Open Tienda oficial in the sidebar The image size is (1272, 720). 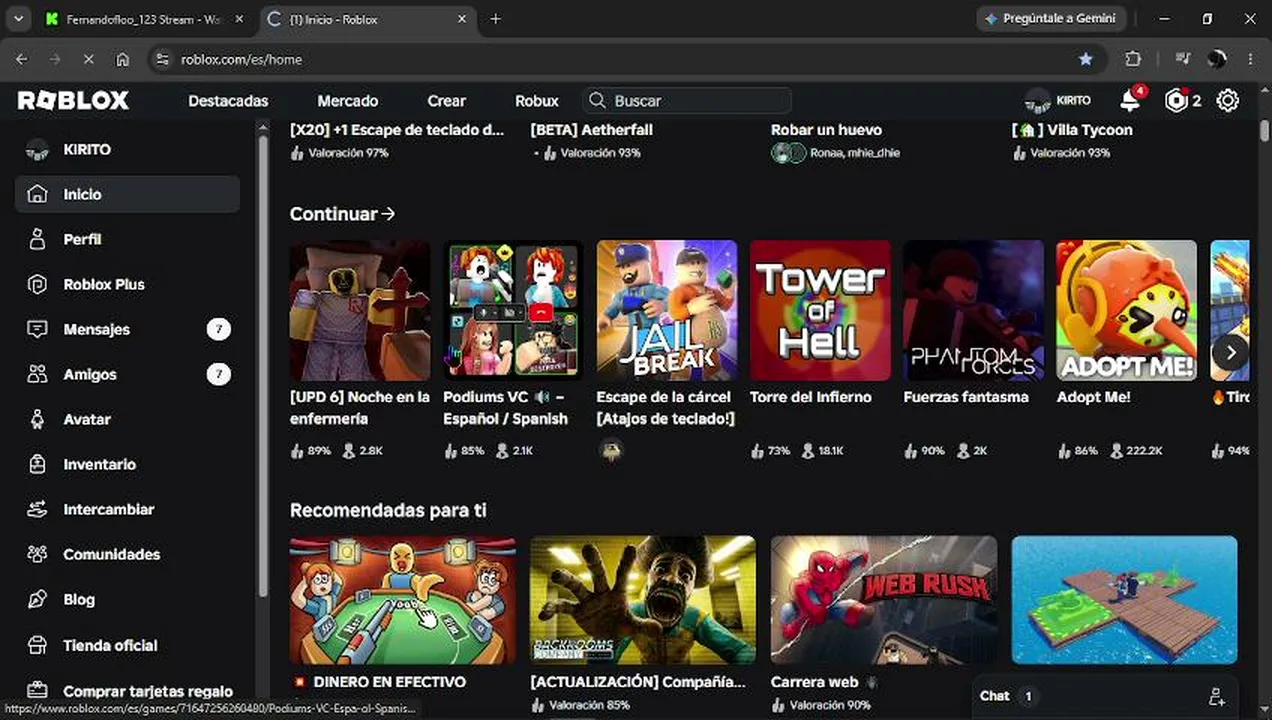(x=127, y=645)
